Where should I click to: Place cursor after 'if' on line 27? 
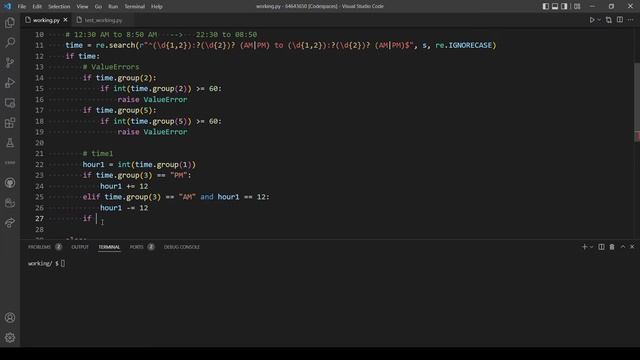(x=97, y=218)
